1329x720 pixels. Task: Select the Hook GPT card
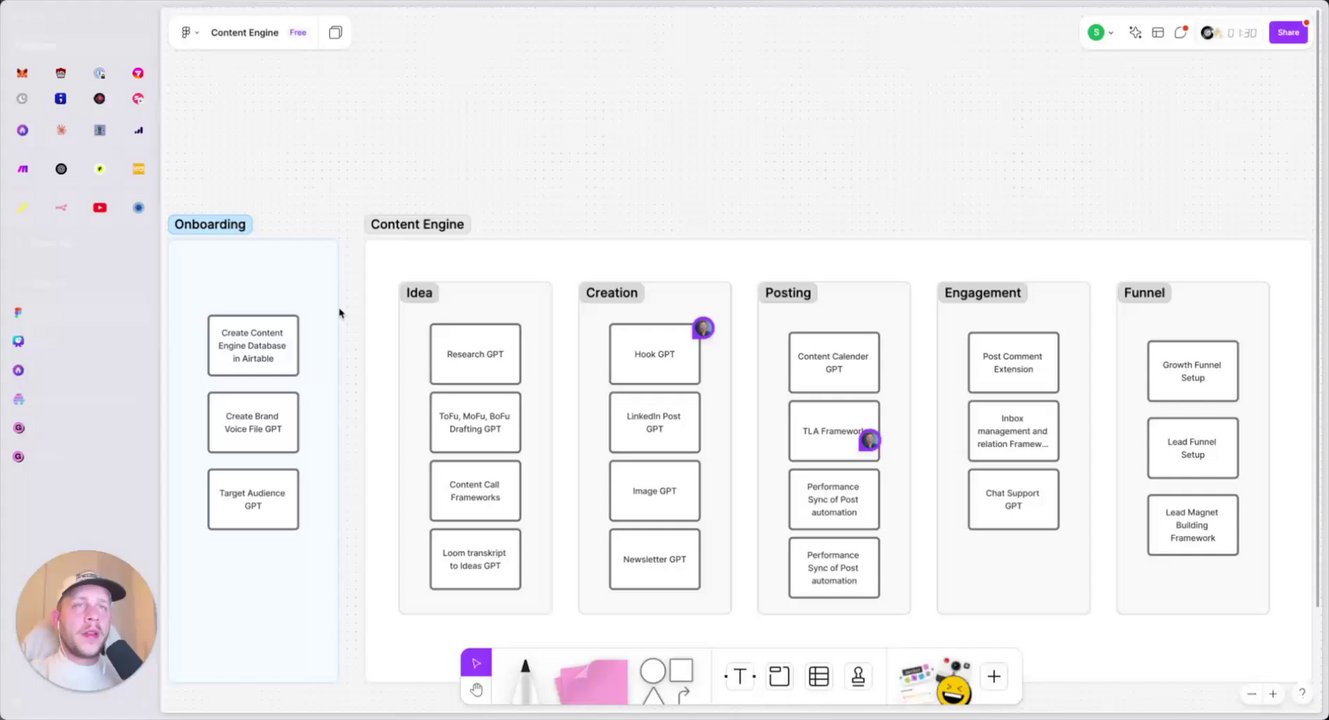(655, 354)
